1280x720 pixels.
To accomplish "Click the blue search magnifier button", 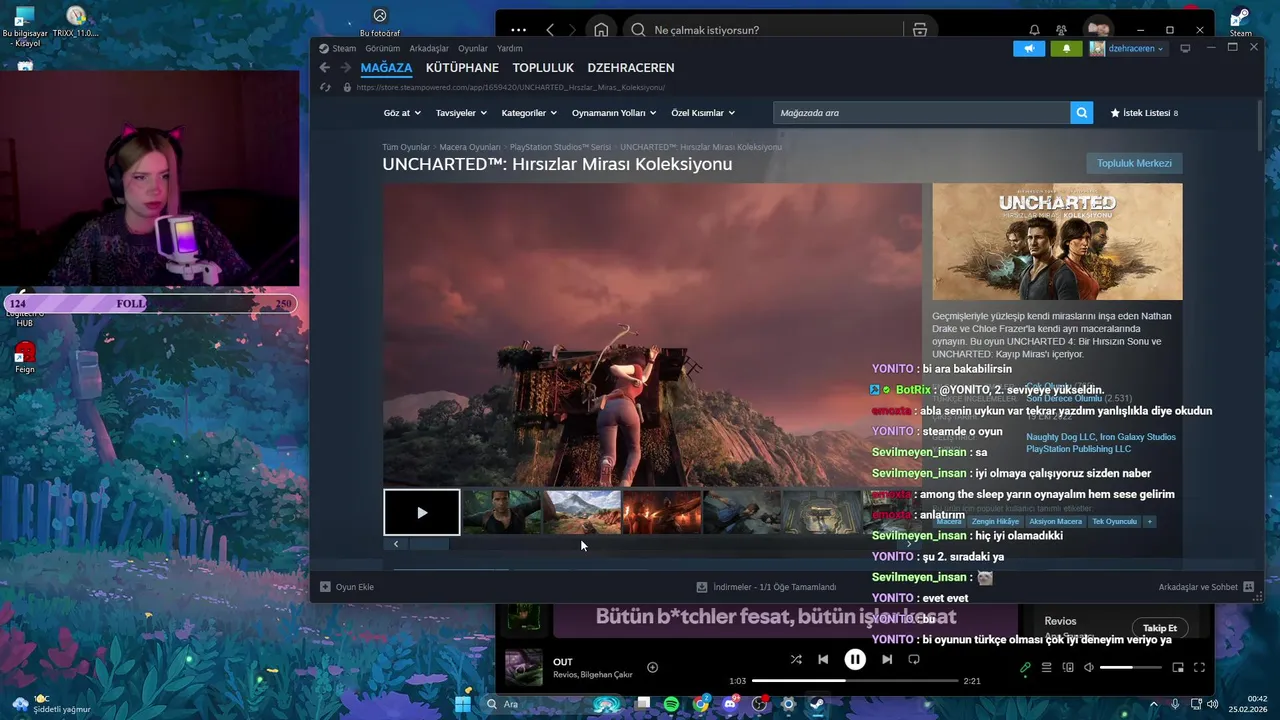I will [x=1081, y=113].
